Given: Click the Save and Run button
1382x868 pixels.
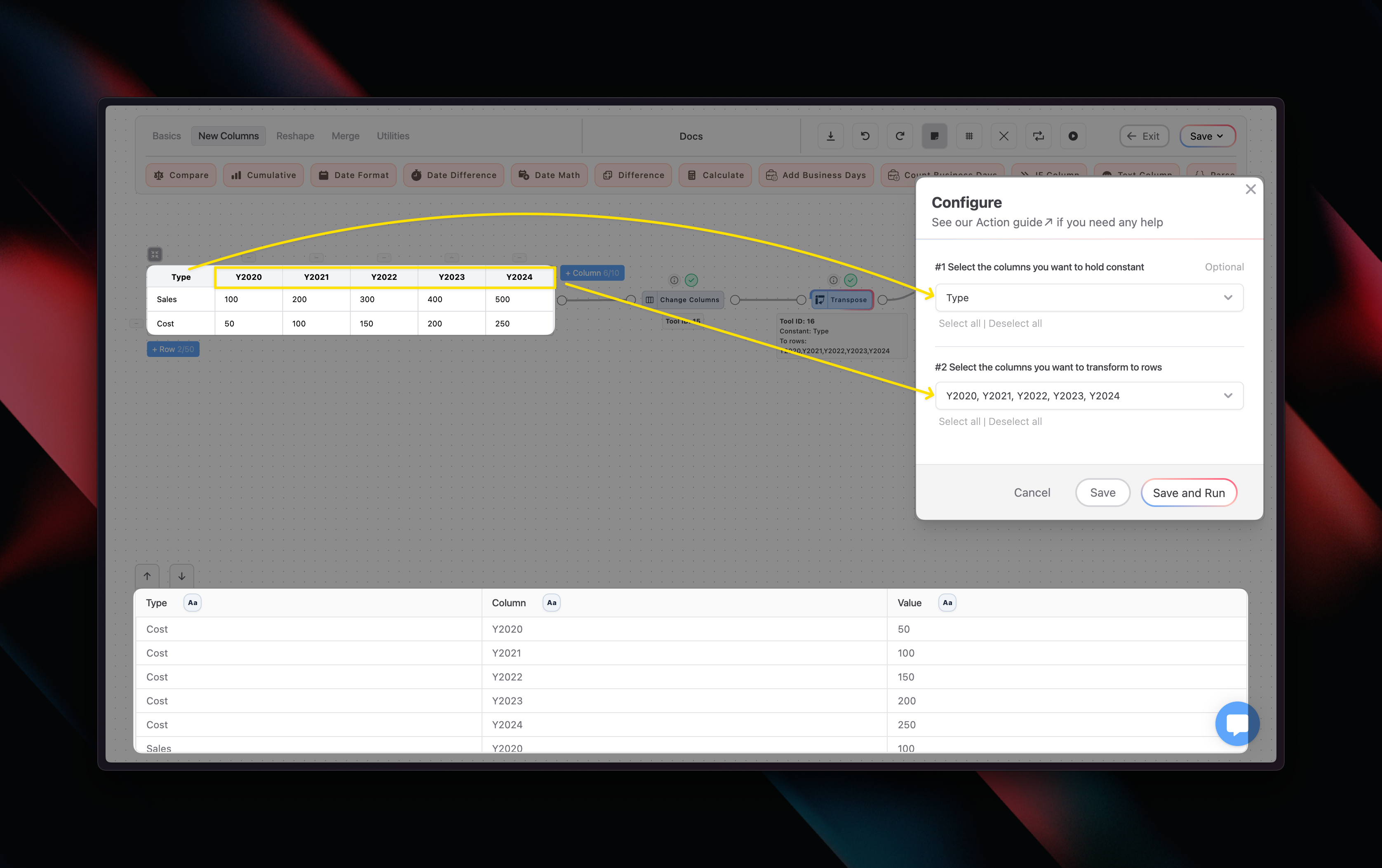Looking at the screenshot, I should pyautogui.click(x=1189, y=493).
